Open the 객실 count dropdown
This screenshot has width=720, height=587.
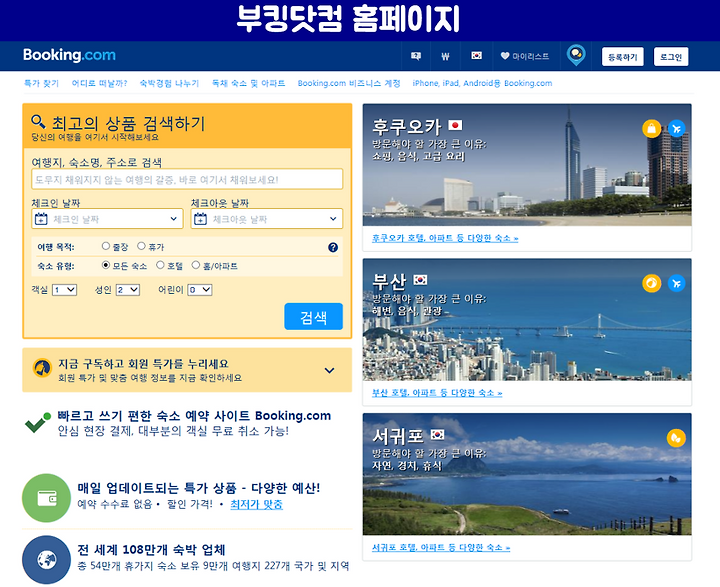(64, 290)
